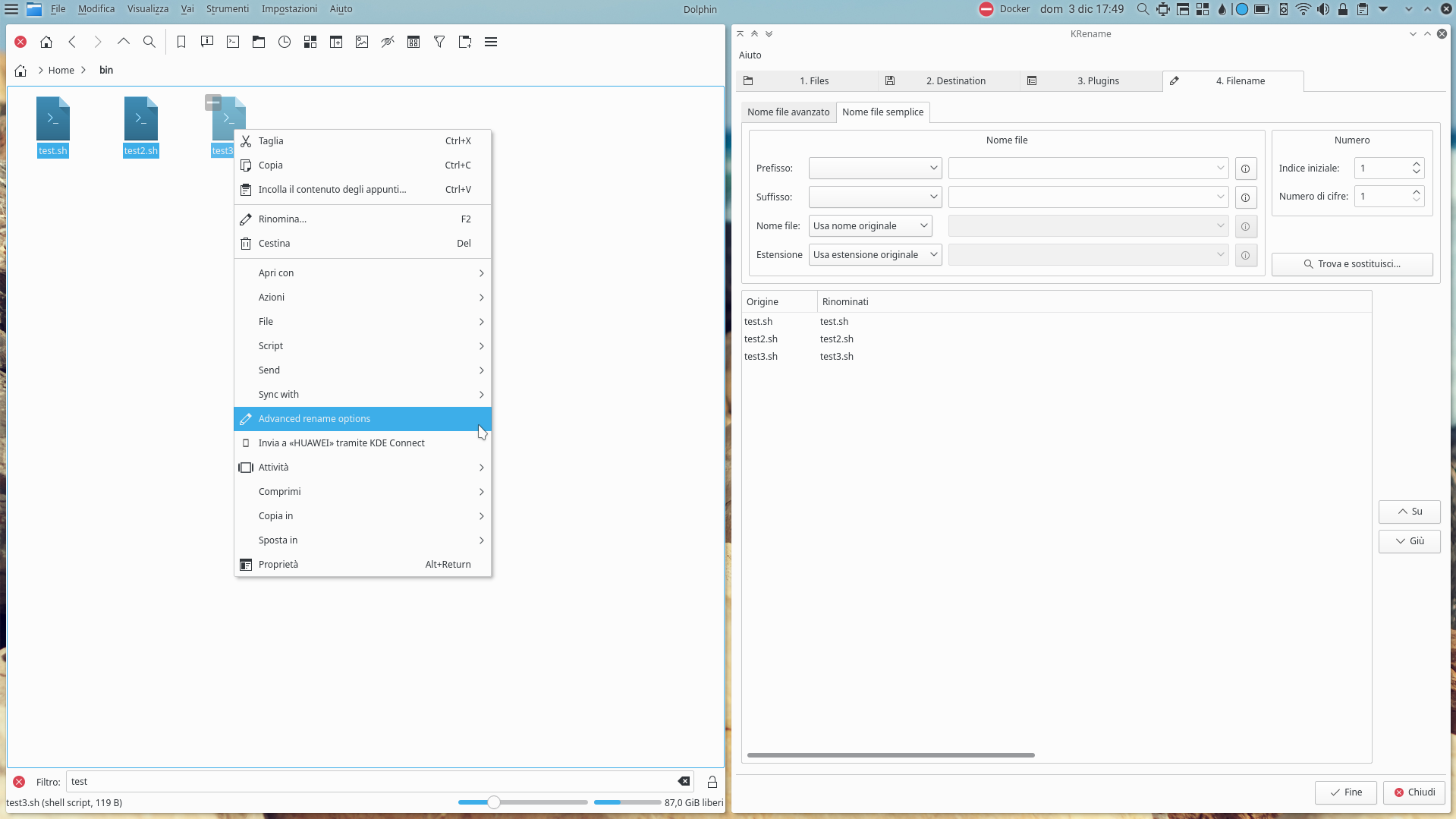Viewport: 1456px width, 819px height.
Task: Open the Suffisso text combo box
Action: pos(1088,197)
